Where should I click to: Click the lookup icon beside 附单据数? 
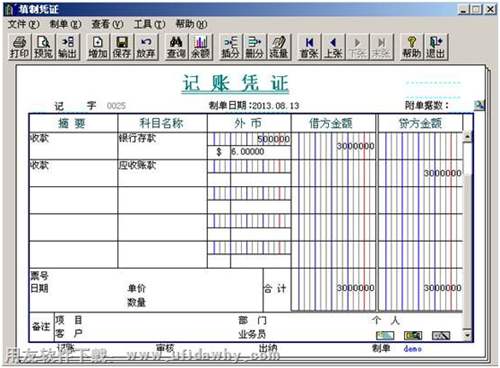pyautogui.click(x=479, y=105)
